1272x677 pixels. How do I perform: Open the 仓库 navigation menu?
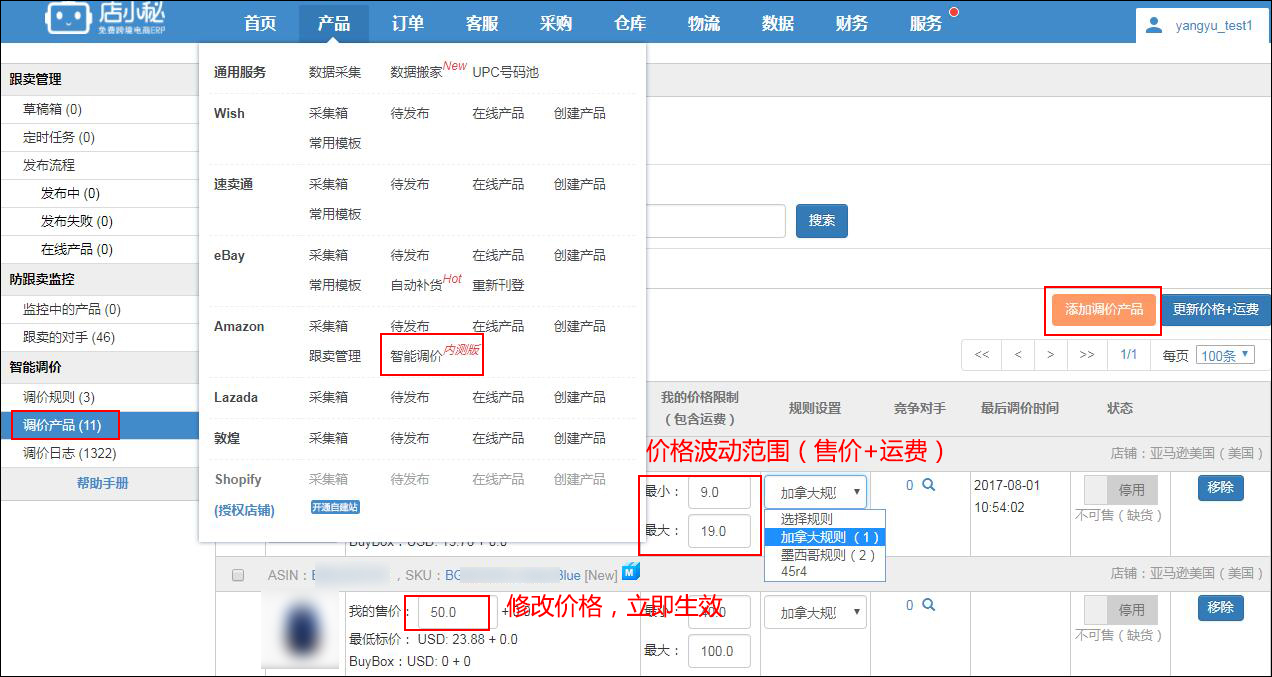click(630, 23)
